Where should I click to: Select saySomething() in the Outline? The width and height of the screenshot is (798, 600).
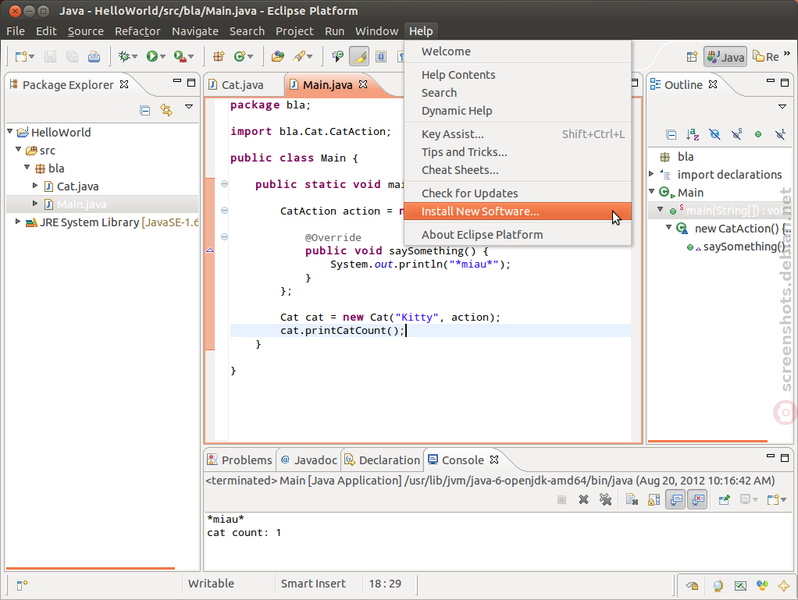click(x=744, y=247)
